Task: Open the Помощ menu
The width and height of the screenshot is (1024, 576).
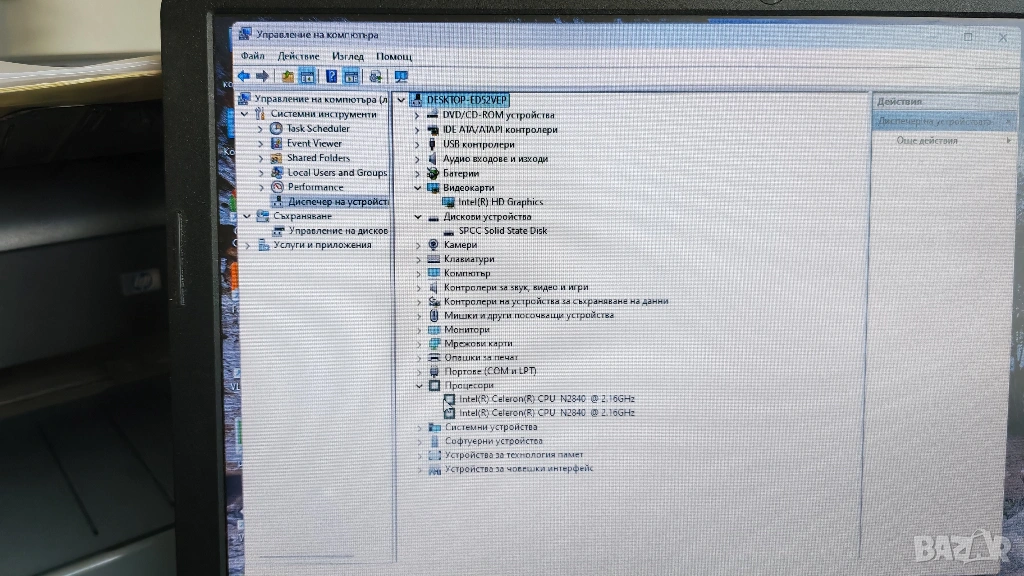Action: pyautogui.click(x=394, y=57)
